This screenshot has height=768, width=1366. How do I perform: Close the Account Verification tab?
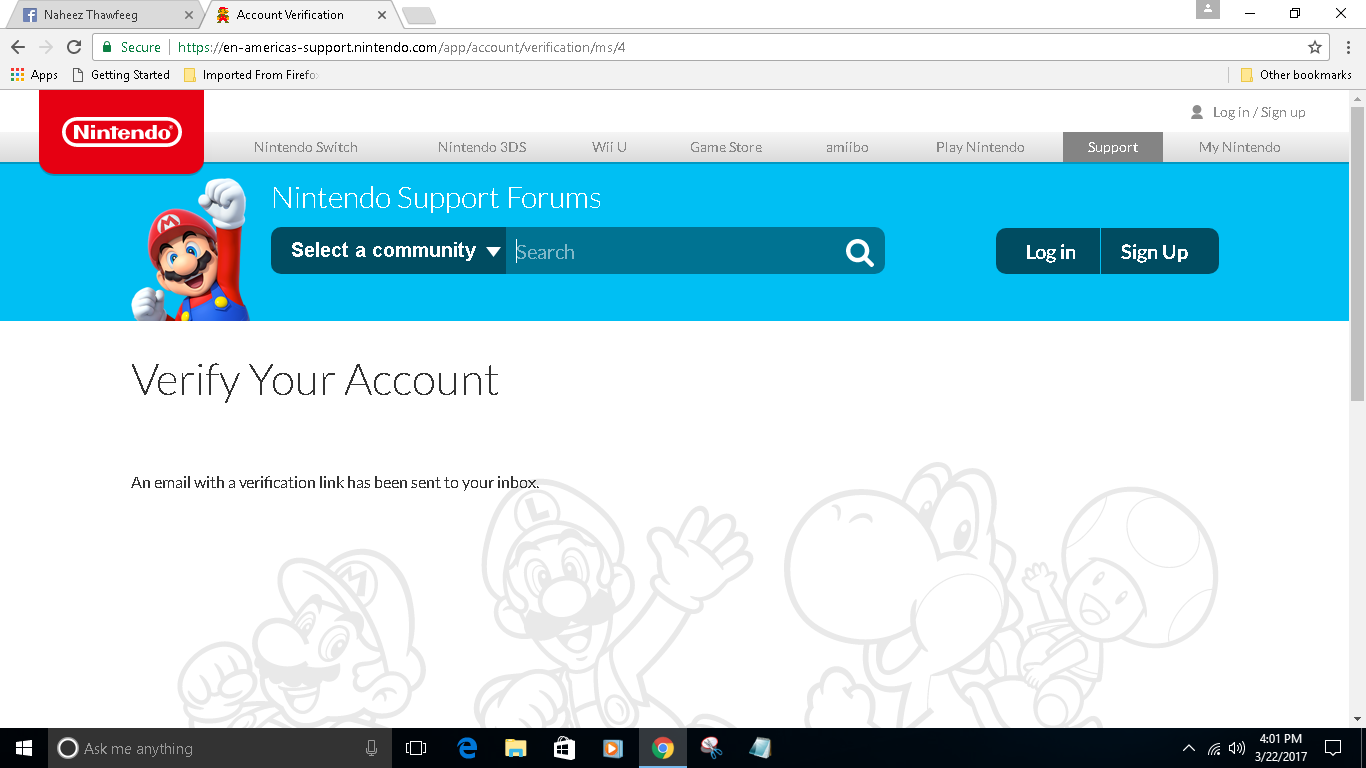(x=381, y=15)
